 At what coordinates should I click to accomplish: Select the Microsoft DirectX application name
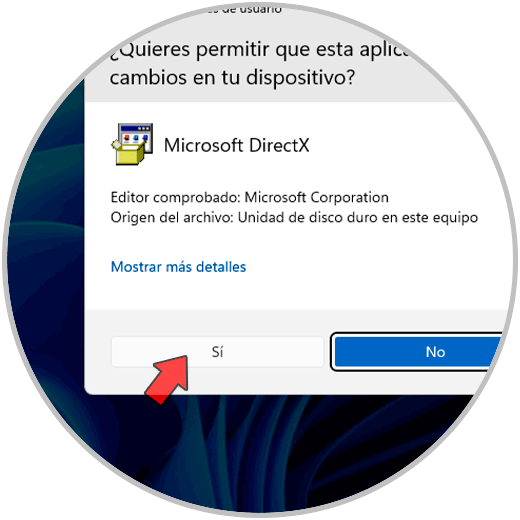237,145
